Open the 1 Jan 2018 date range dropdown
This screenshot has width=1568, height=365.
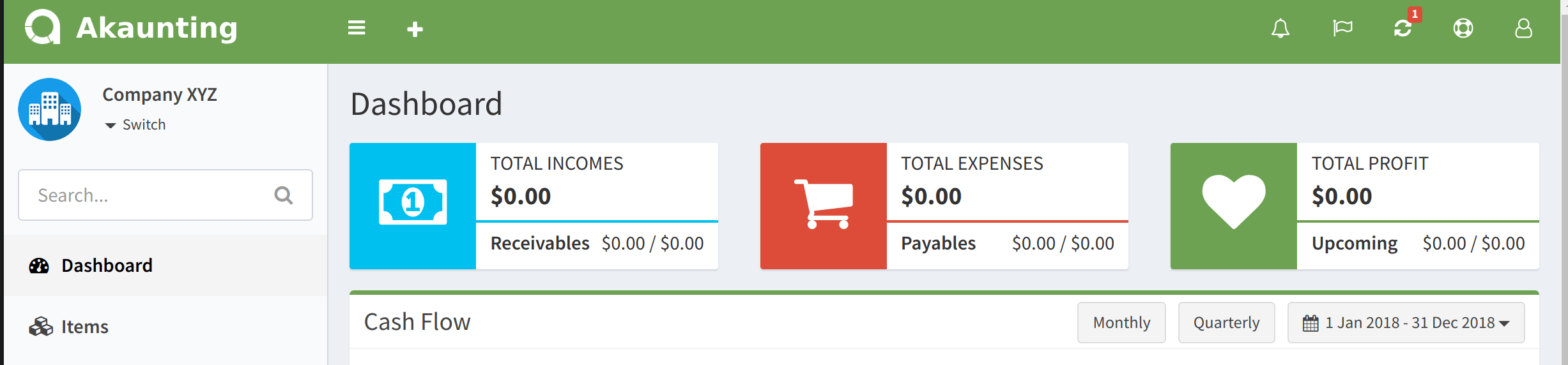click(1406, 323)
